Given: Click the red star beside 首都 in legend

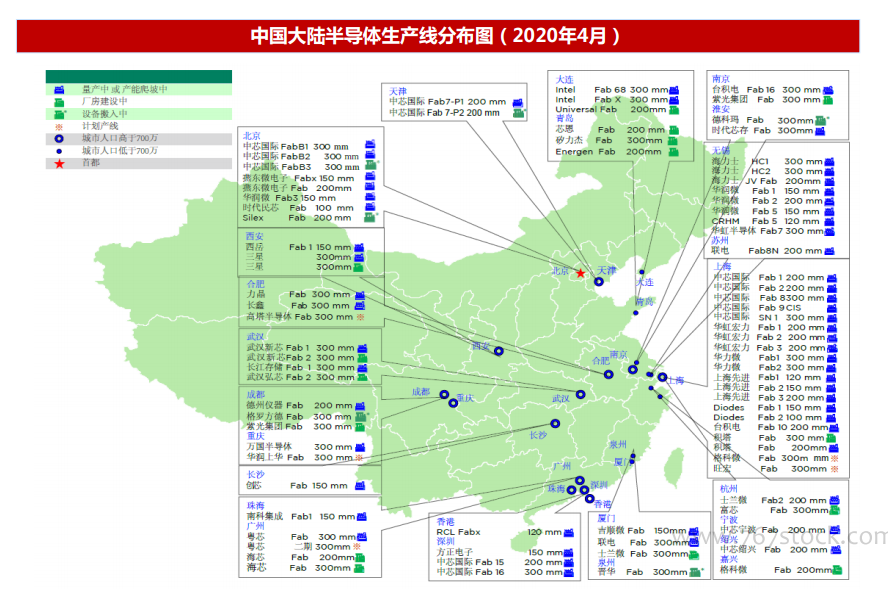Looking at the screenshot, I should (x=59, y=164).
